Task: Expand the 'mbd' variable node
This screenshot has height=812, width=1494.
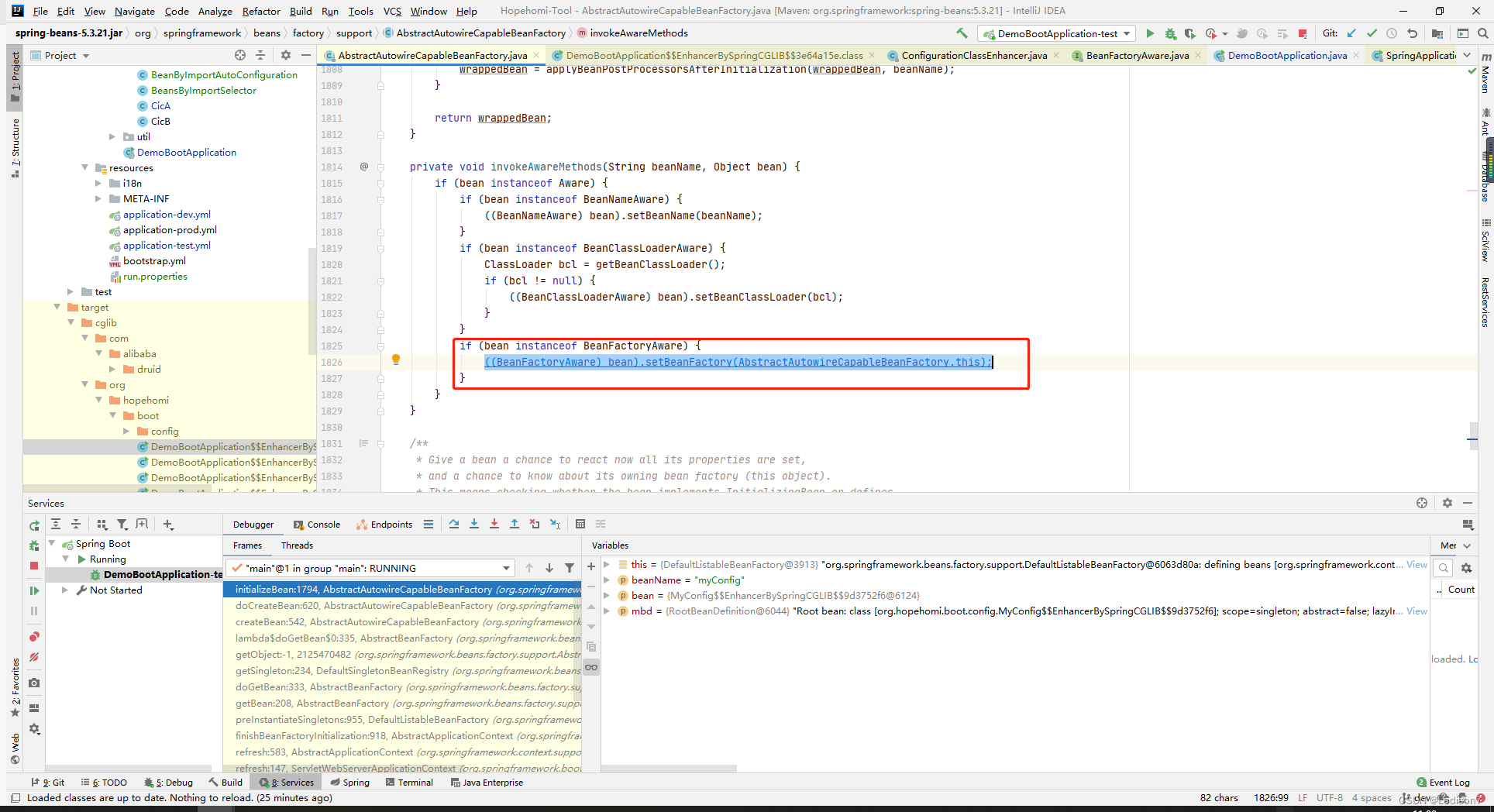Action: 607,611
